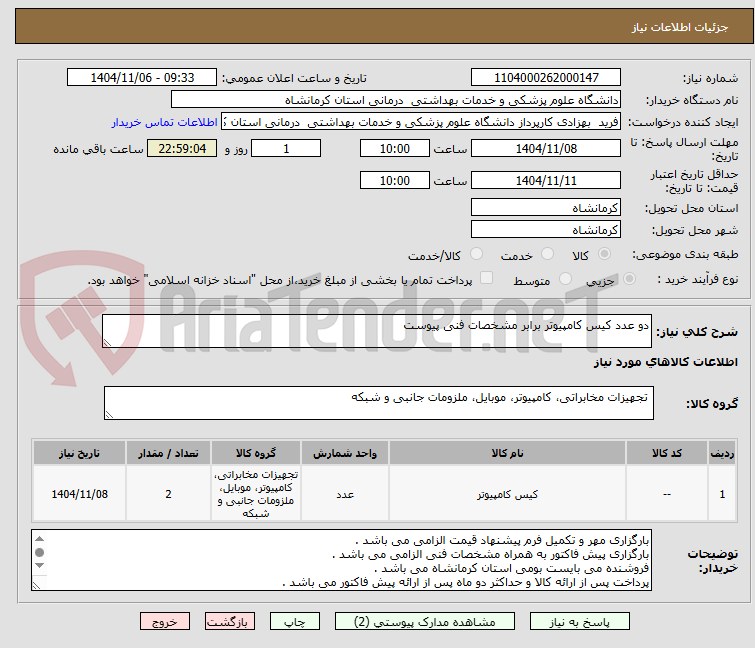The width and height of the screenshot is (755, 648).
Task: Click the price validity hour 10:00 field
Action: click(x=394, y=181)
